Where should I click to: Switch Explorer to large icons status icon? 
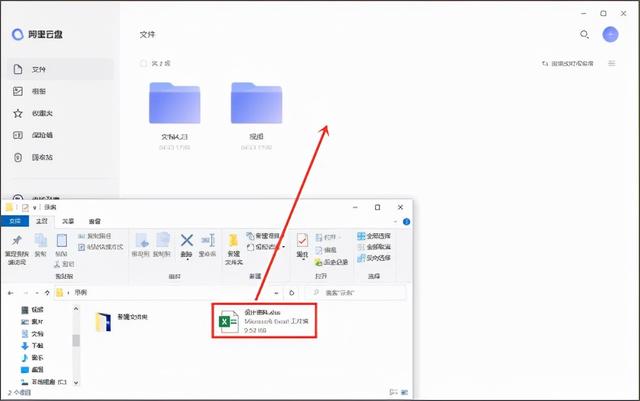pyautogui.click(x=404, y=392)
